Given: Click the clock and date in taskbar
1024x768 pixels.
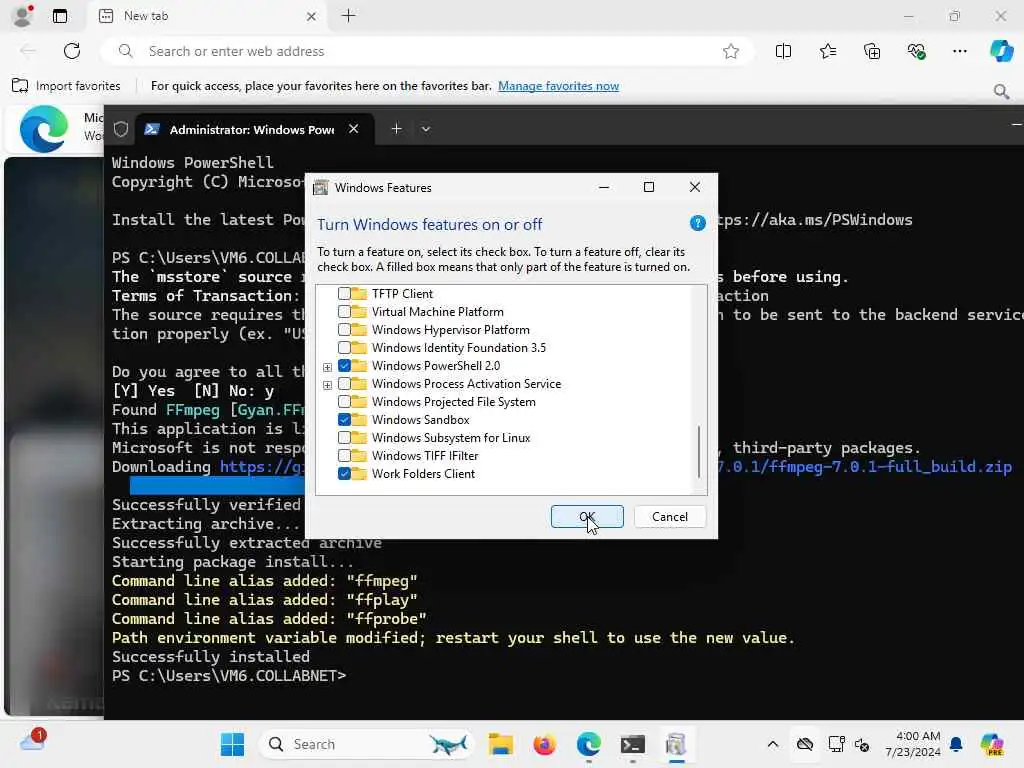Looking at the screenshot, I should click(913, 744).
